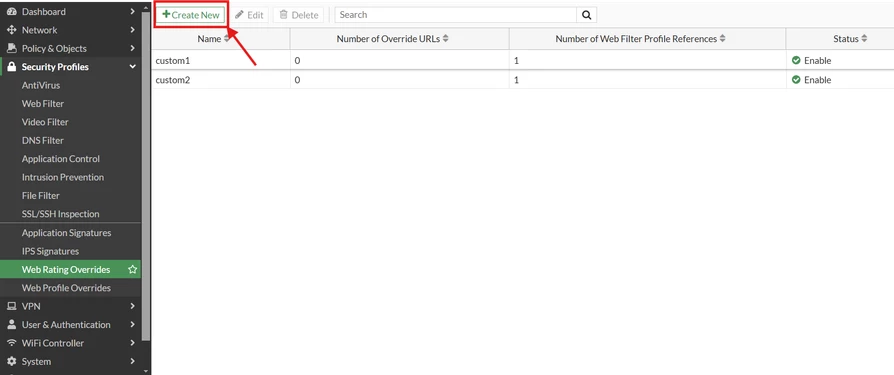Click override URL count 0 for custom2
Screen dimensions: 894x375
298,80
